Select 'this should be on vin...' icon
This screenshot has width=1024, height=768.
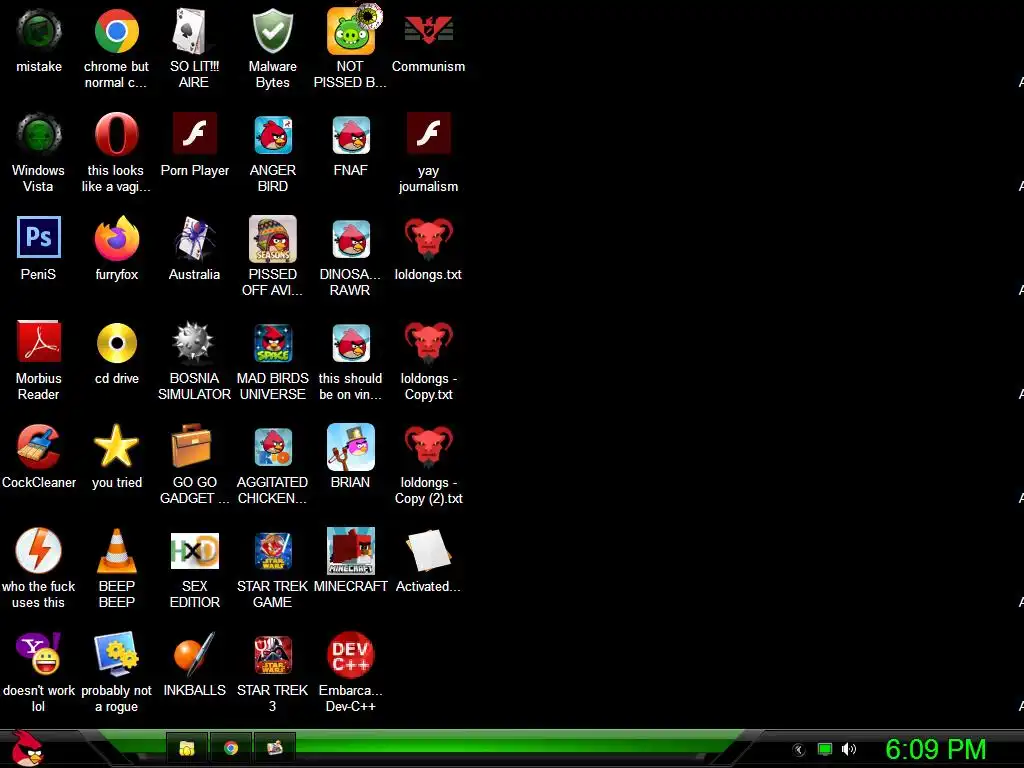tap(351, 342)
